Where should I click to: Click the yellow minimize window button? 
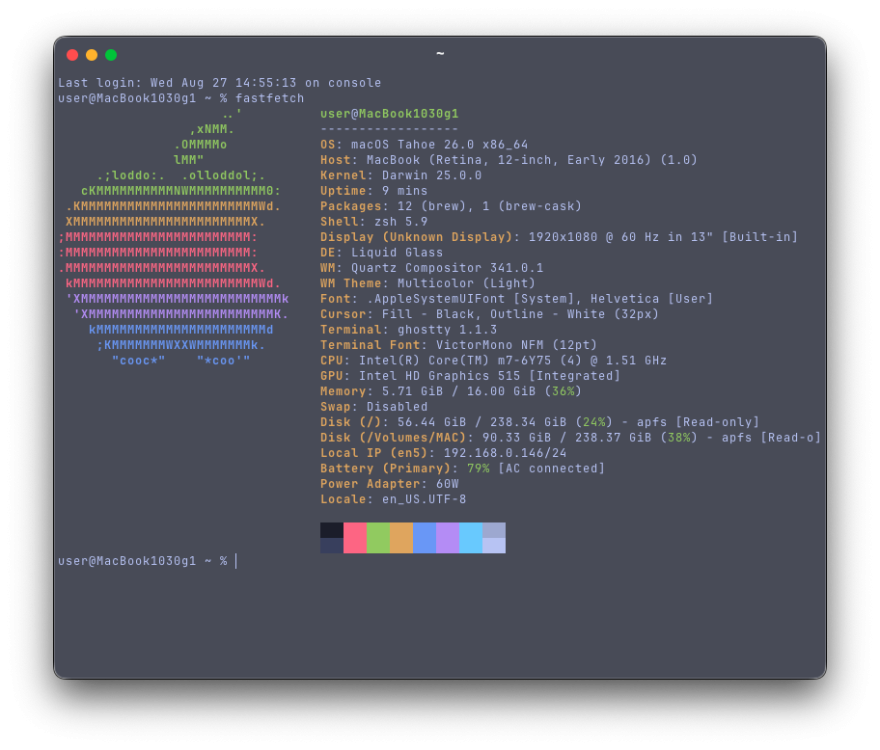coord(91,54)
